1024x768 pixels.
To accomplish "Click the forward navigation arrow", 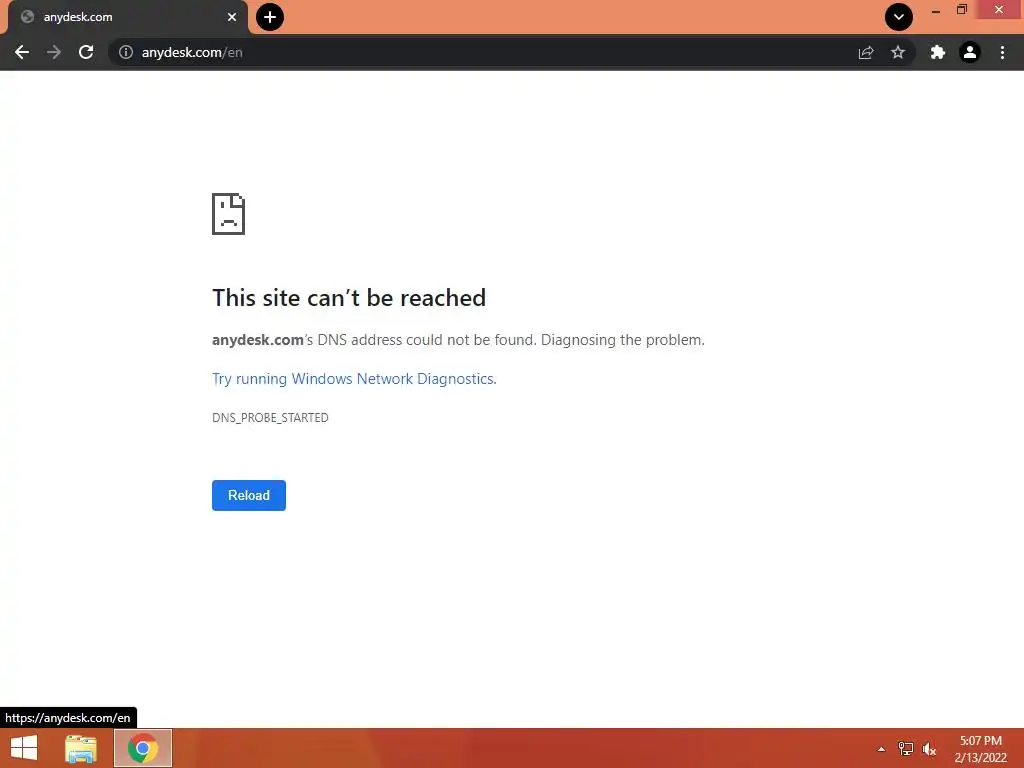I will pyautogui.click(x=54, y=52).
